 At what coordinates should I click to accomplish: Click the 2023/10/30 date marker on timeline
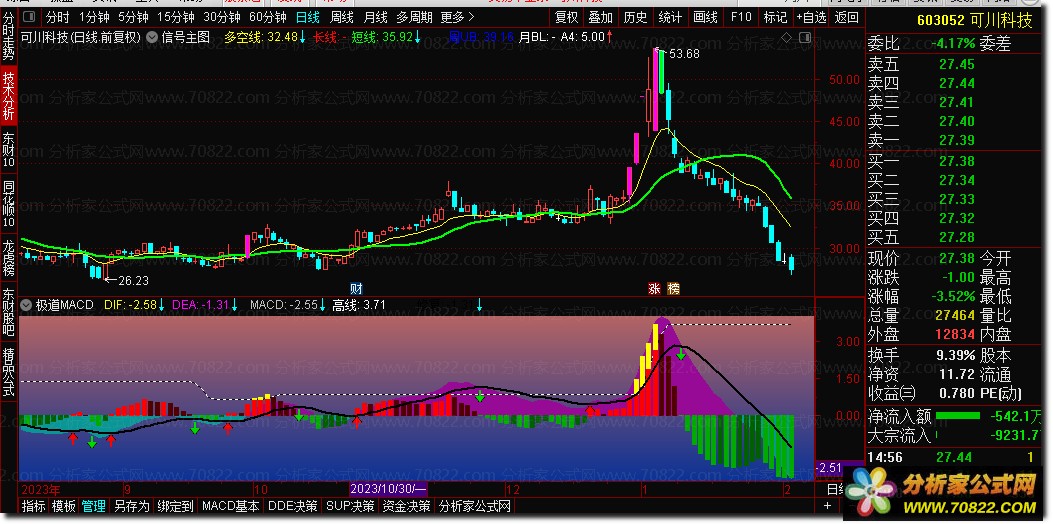tap(389, 487)
